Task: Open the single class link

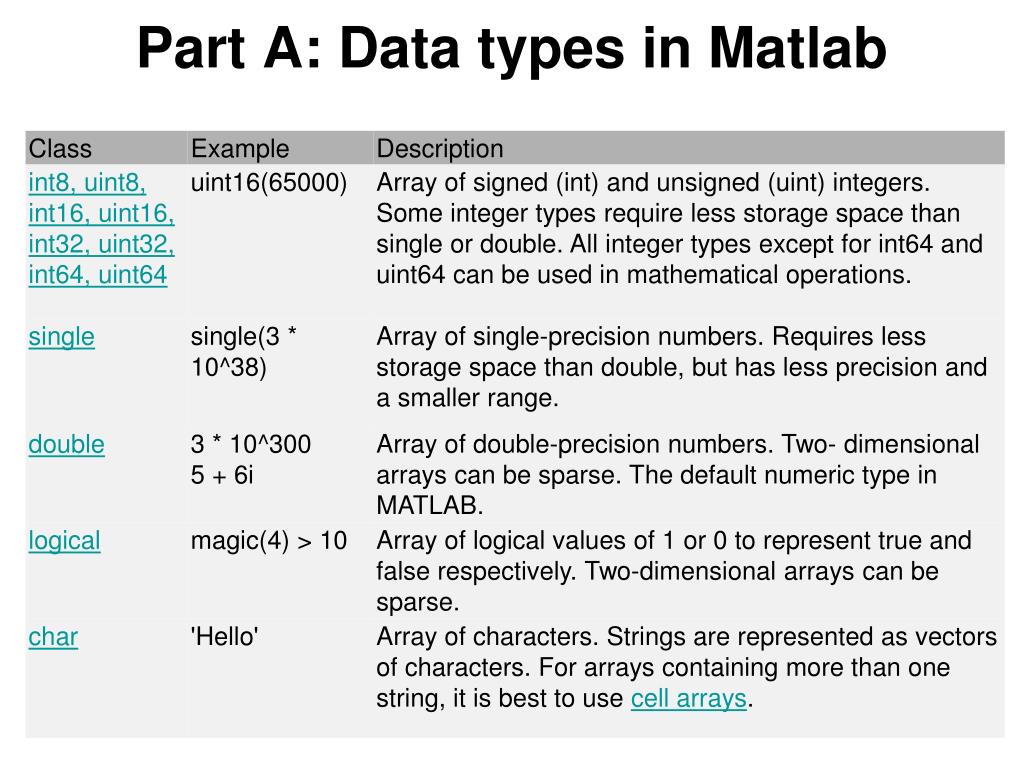Action: click(61, 337)
